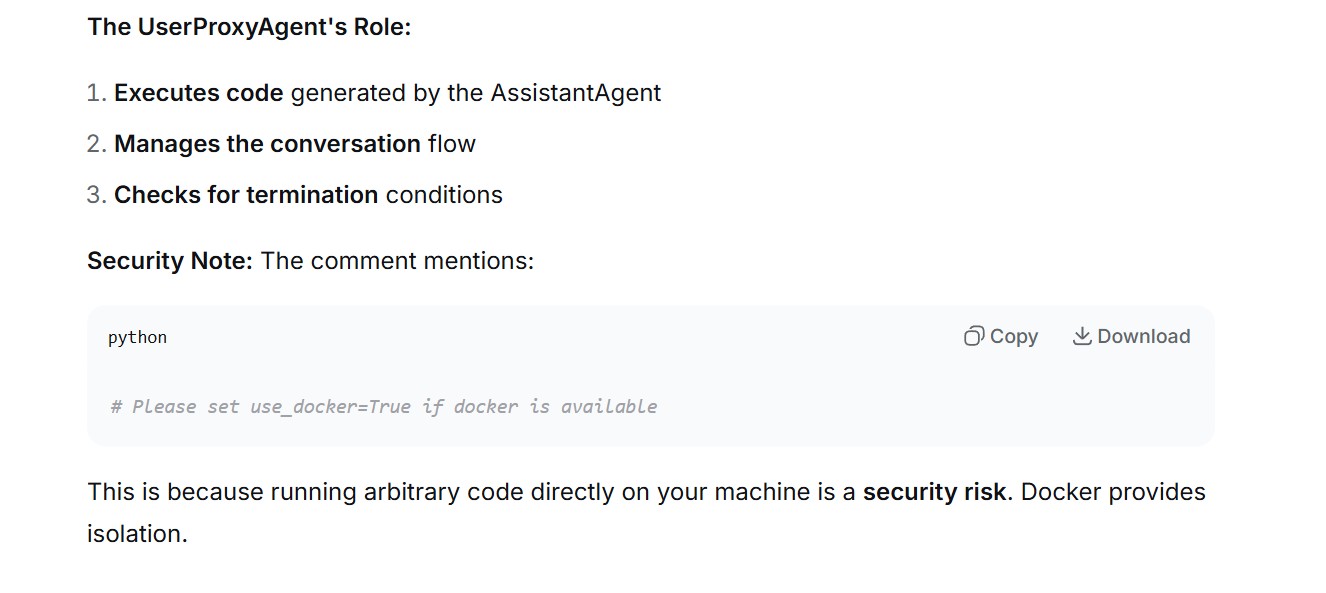The width and height of the screenshot is (1326, 593).
Task: Click the Security Note label
Action: (x=170, y=261)
